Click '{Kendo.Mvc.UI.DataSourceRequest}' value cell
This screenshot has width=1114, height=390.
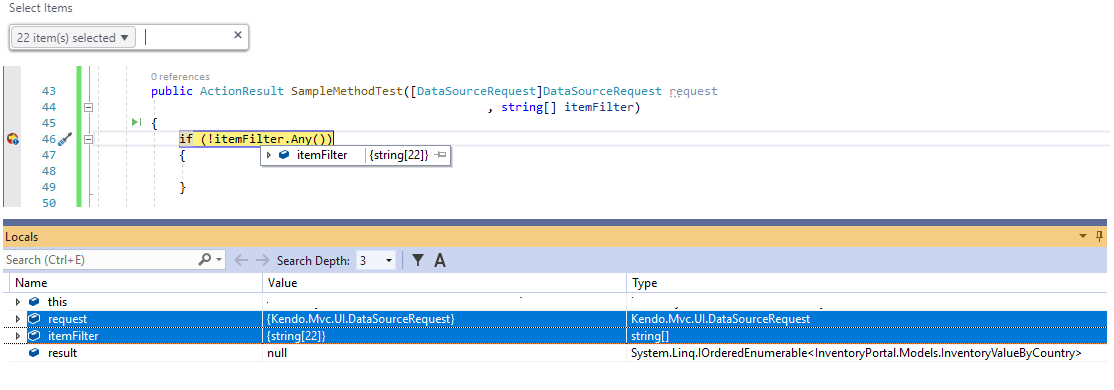[361, 319]
